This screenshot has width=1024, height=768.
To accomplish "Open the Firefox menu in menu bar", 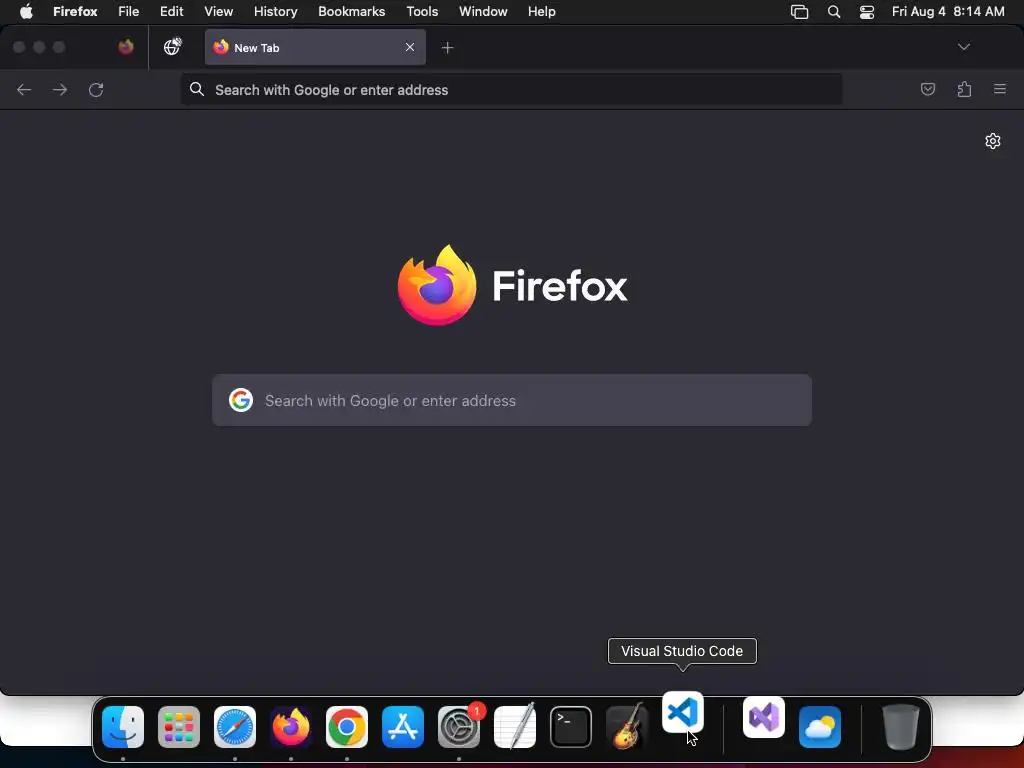I will click(x=75, y=11).
